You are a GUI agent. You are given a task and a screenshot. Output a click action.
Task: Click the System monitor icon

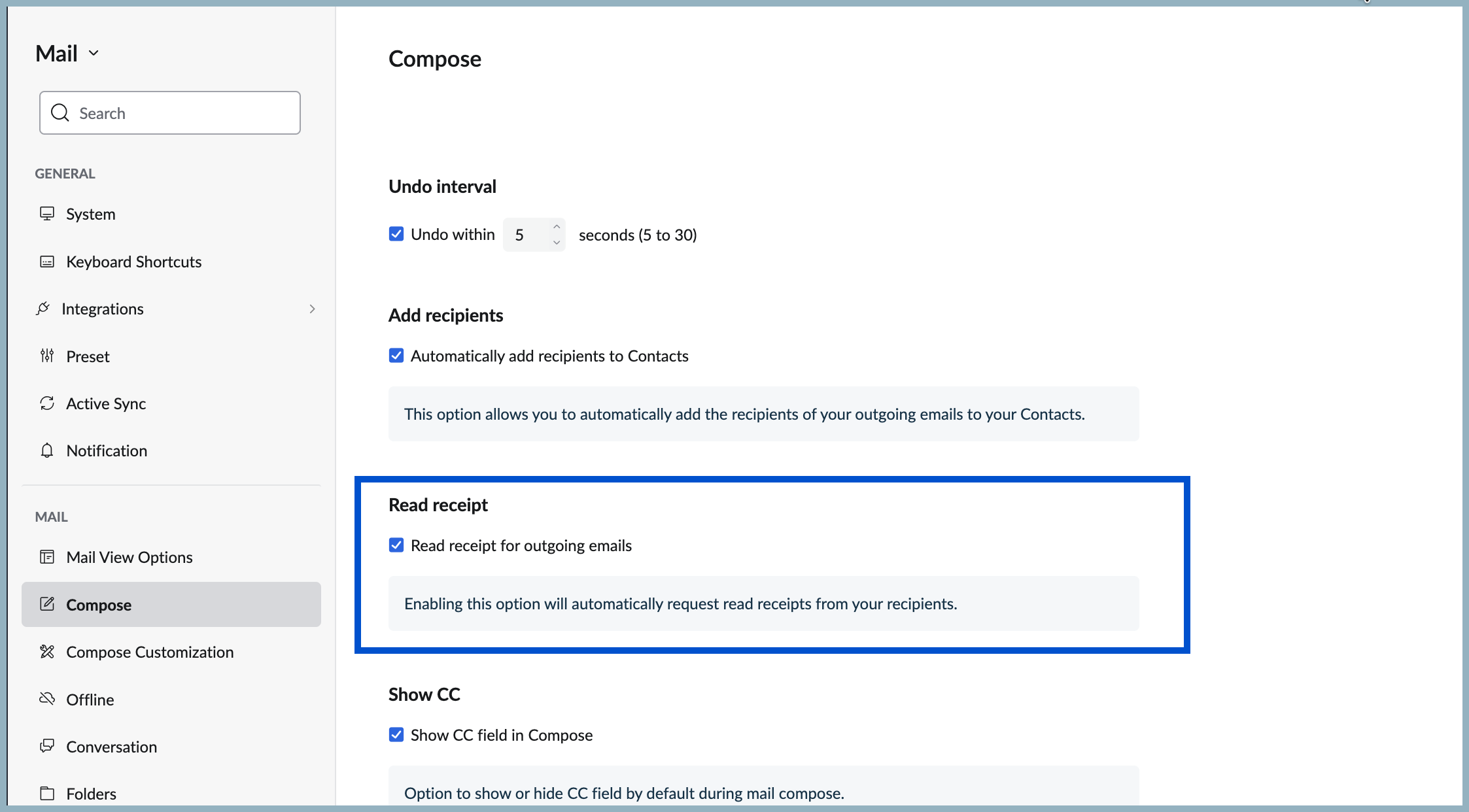tap(47, 214)
